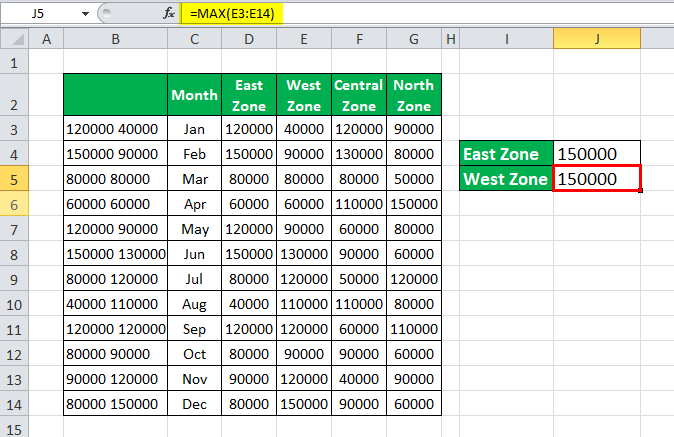Click the East Zone table header cell
Viewport: 674px width, 437px height.
click(x=249, y=95)
